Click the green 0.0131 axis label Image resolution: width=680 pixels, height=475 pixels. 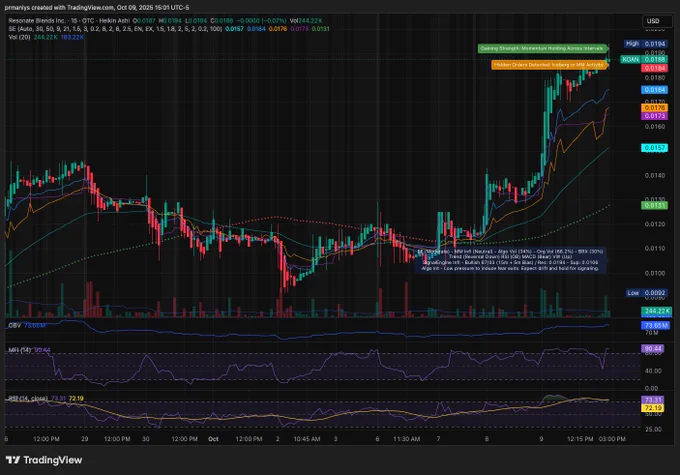pyautogui.click(x=654, y=205)
